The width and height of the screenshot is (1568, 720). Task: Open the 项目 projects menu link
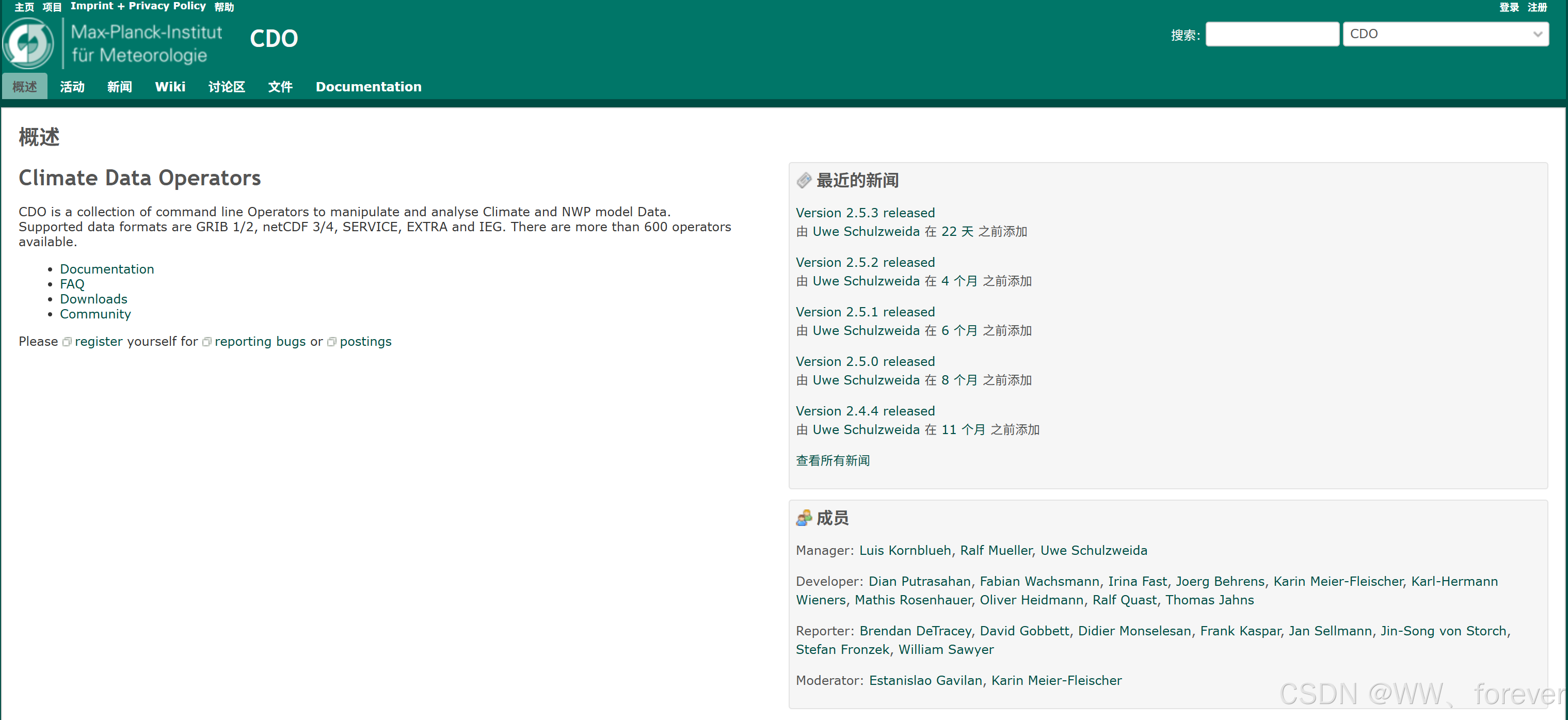click(52, 7)
